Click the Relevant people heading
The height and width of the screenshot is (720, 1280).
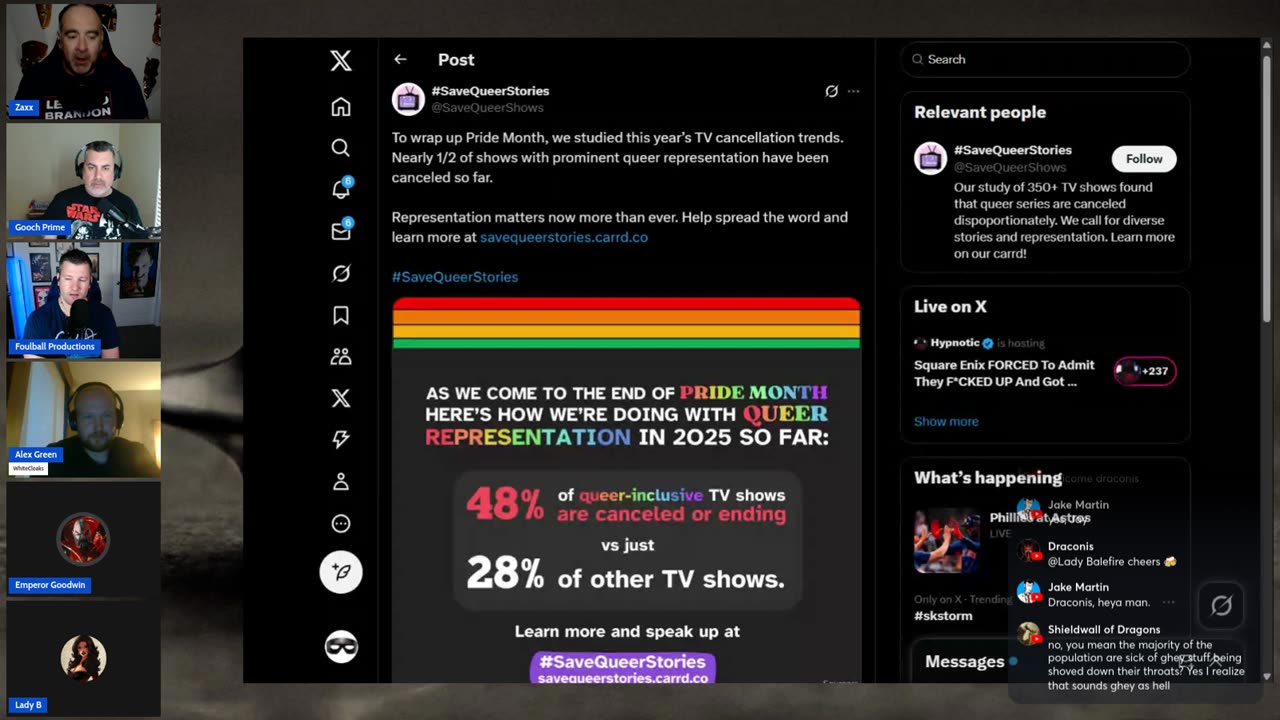pyautogui.click(x=980, y=112)
